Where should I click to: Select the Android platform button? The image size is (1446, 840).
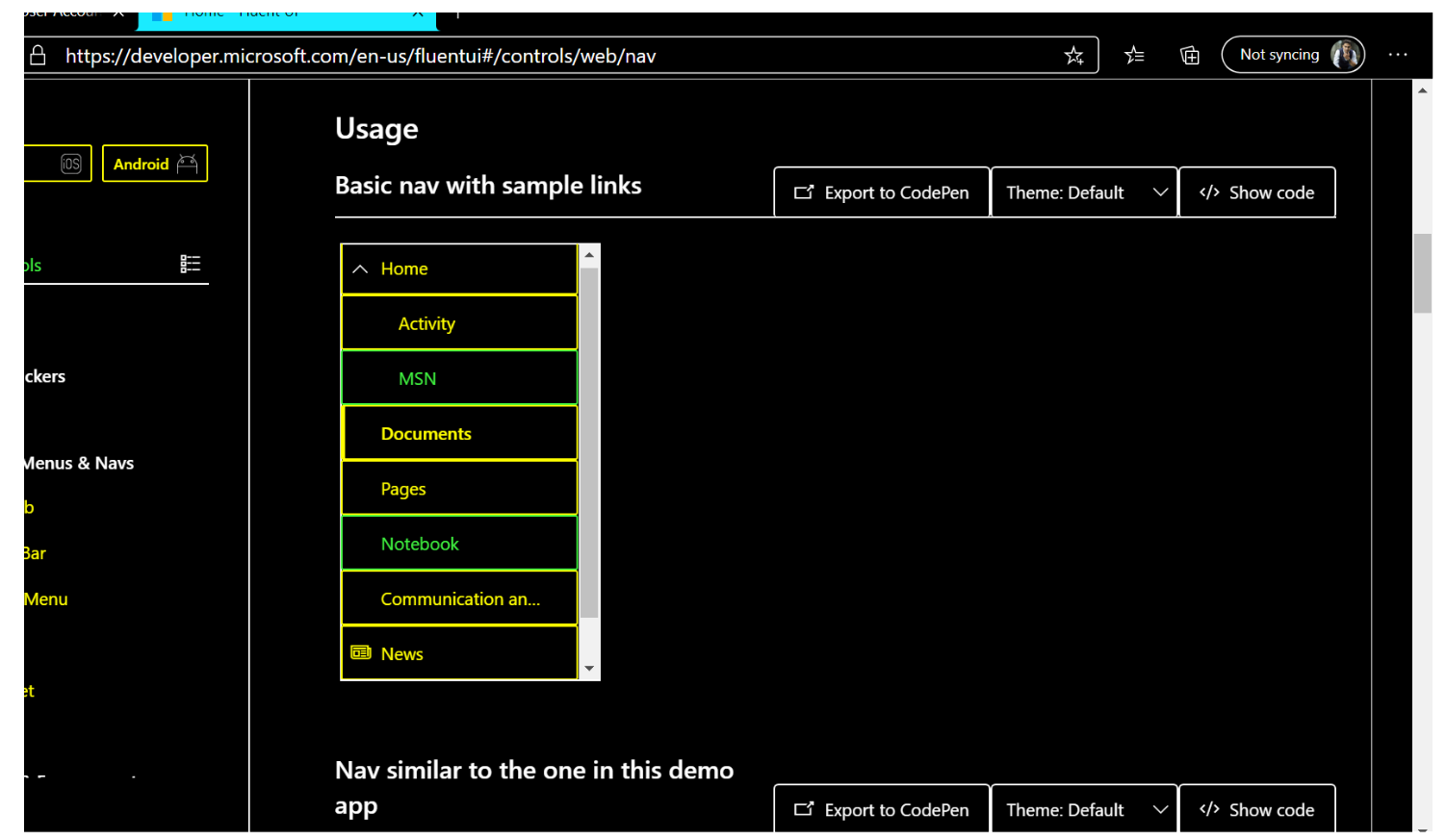pyautogui.click(x=155, y=164)
